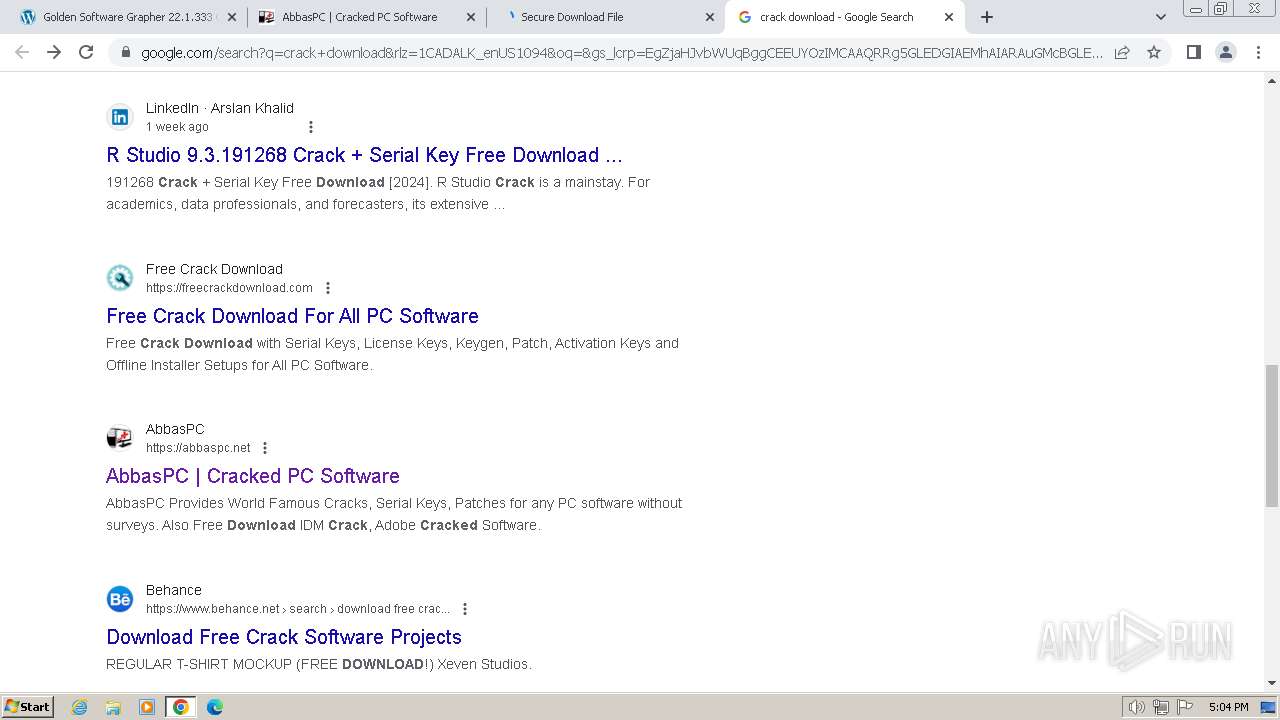Open Free Crack Download For All PC Software
The height and width of the screenshot is (720, 1280).
(292, 316)
